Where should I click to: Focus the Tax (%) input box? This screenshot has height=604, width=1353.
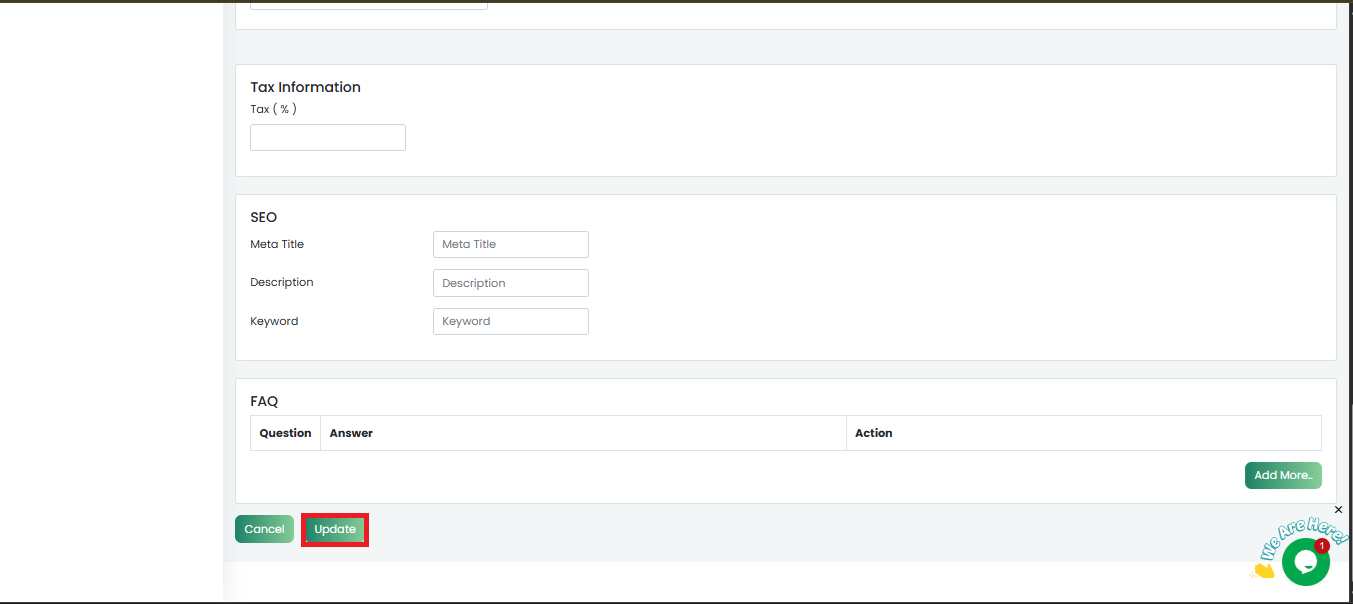click(327, 138)
